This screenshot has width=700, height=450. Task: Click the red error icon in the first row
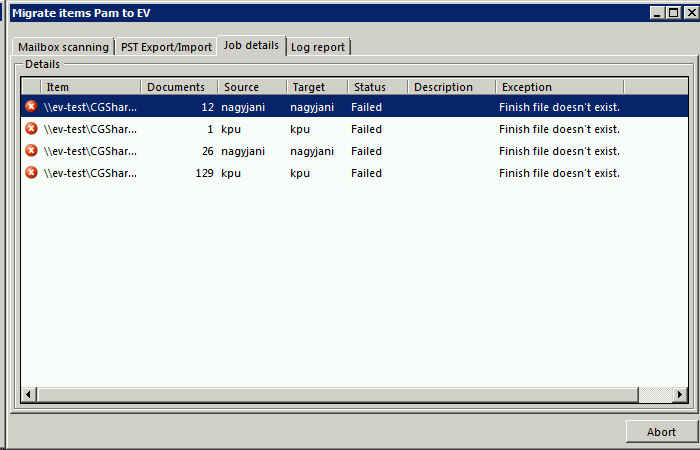click(x=31, y=106)
